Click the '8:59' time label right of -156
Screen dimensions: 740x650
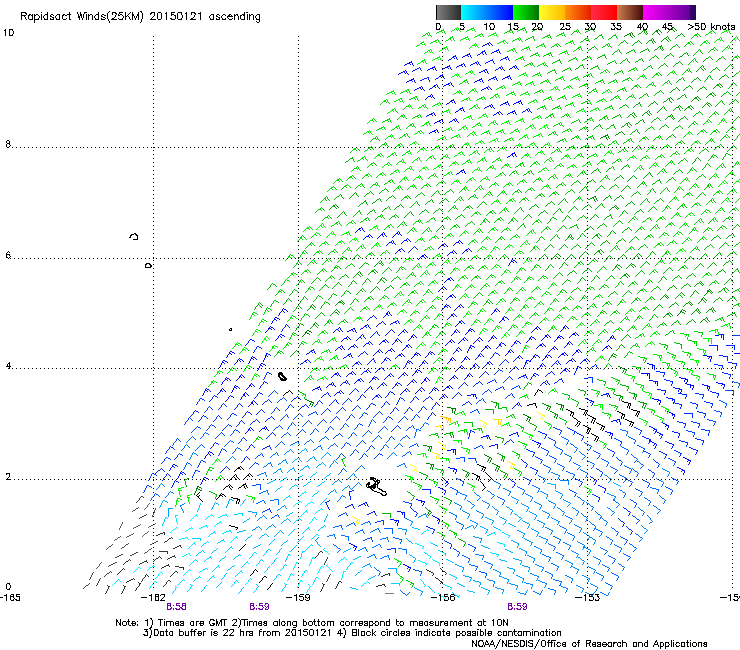point(517,607)
